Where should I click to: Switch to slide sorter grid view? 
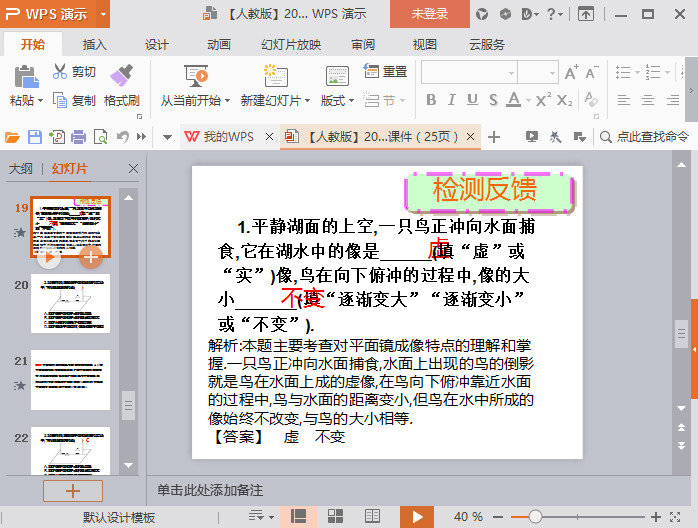(x=335, y=516)
